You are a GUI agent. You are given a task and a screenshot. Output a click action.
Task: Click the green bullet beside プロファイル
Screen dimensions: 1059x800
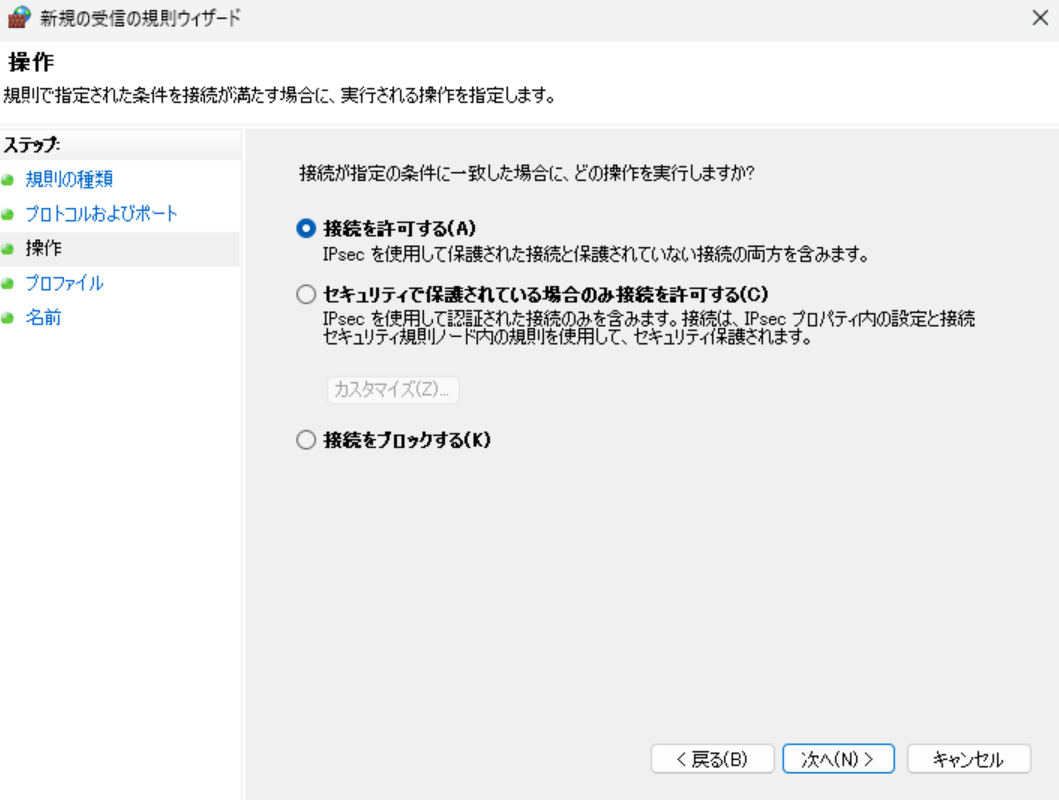8,284
